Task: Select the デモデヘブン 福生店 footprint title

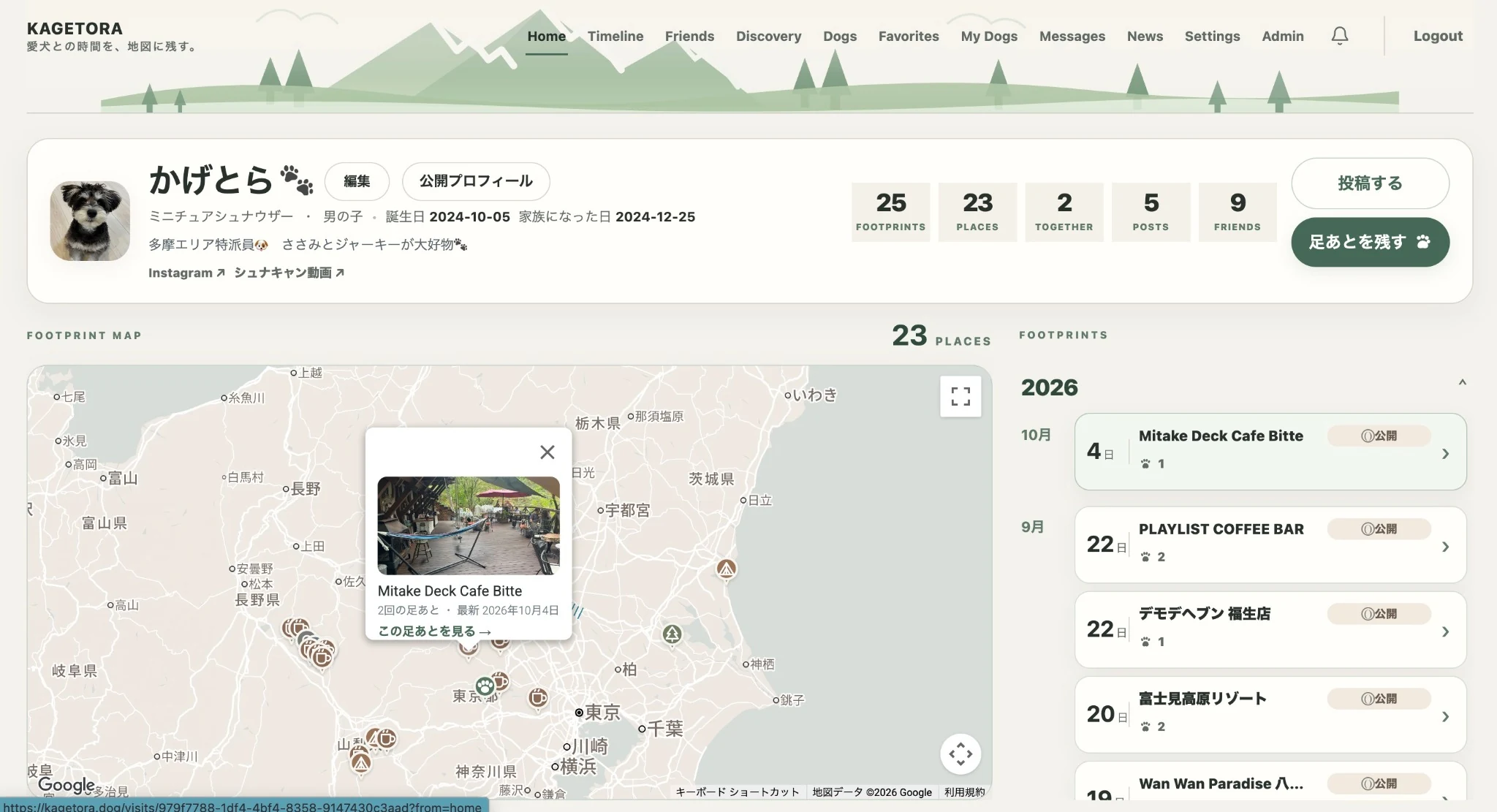Action: (1205, 614)
